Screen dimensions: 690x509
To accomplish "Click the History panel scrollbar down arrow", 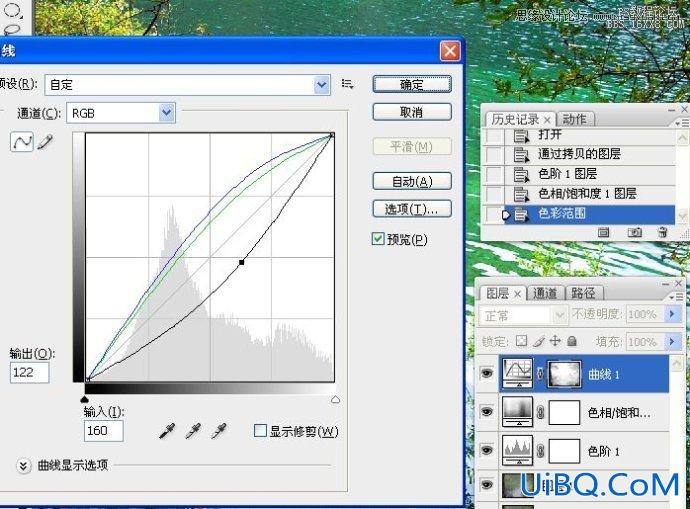I will 682,216.
